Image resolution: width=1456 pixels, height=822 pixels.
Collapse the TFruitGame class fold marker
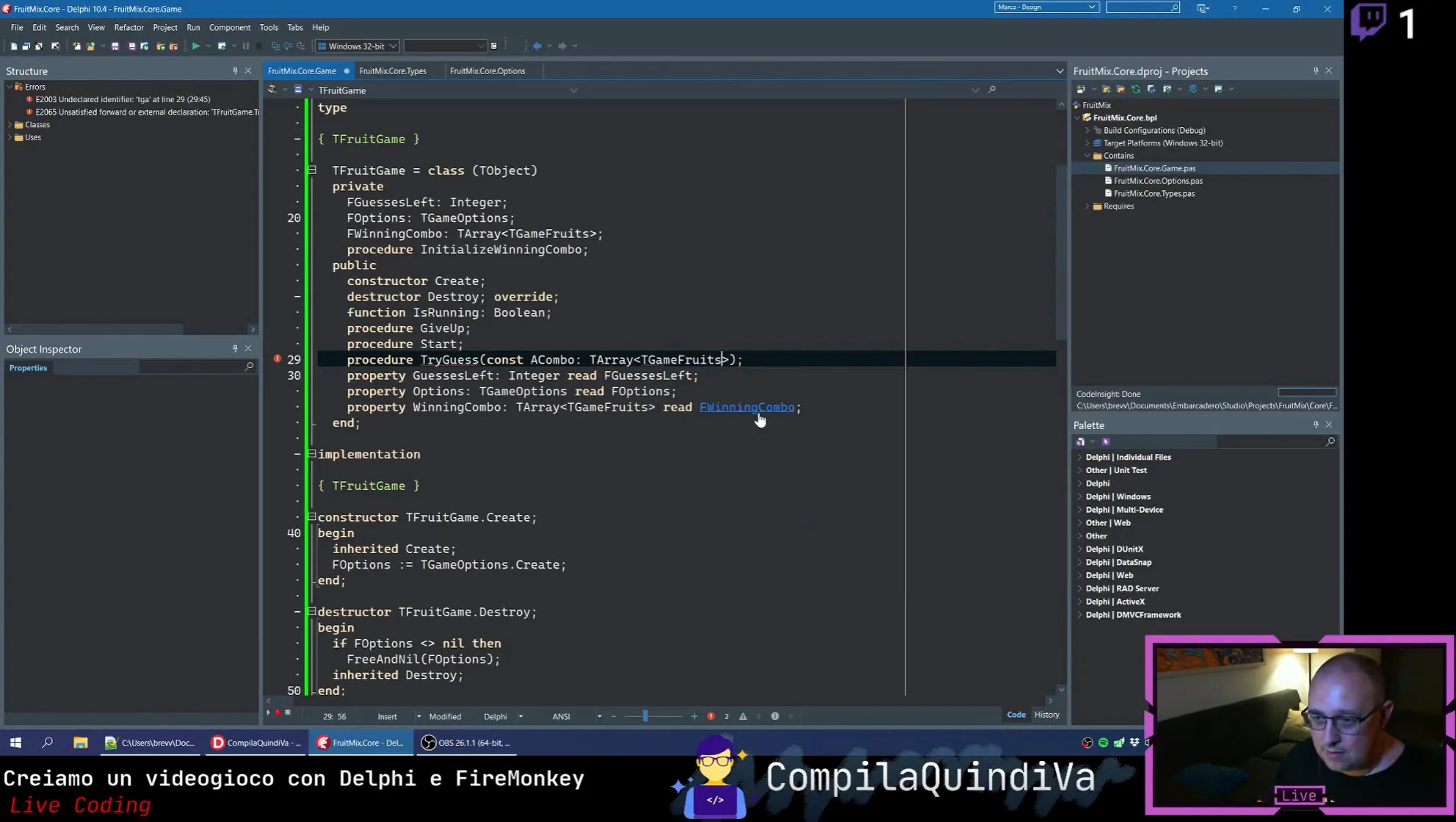pos(312,170)
